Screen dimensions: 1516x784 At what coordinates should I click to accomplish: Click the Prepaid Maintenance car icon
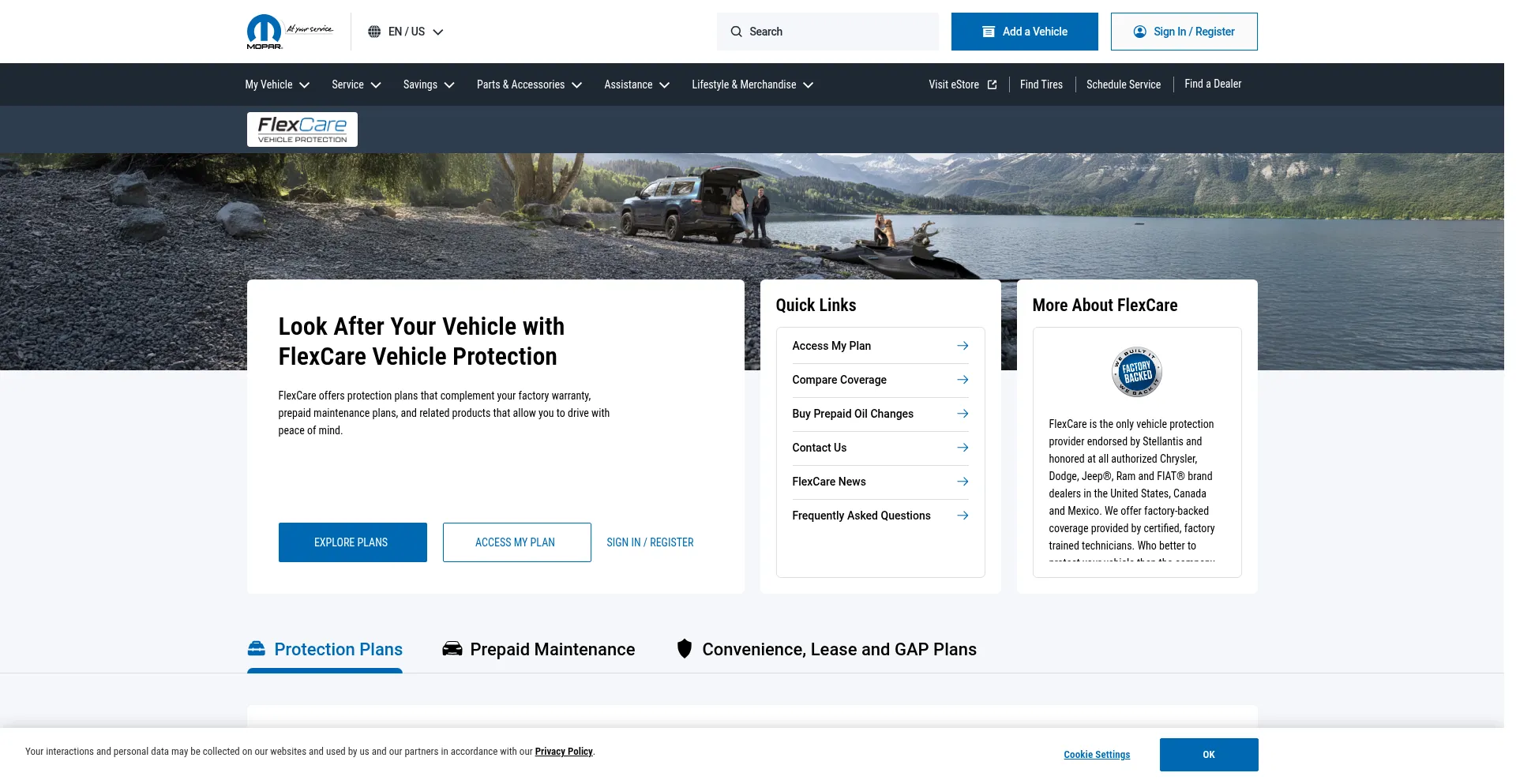452,649
